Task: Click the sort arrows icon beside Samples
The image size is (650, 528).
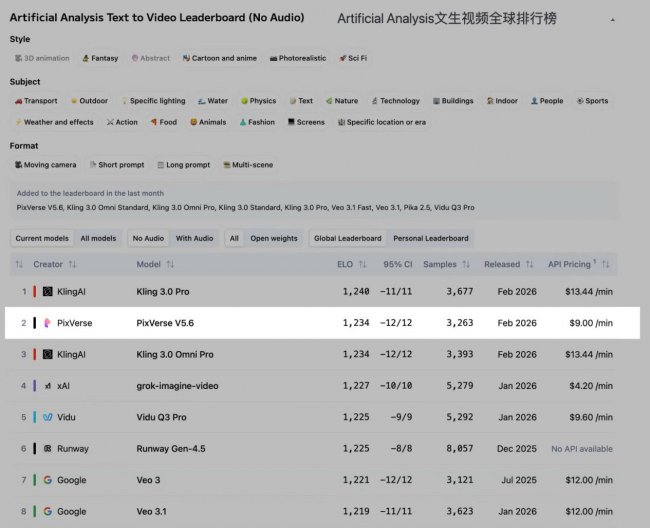Action: (466, 265)
